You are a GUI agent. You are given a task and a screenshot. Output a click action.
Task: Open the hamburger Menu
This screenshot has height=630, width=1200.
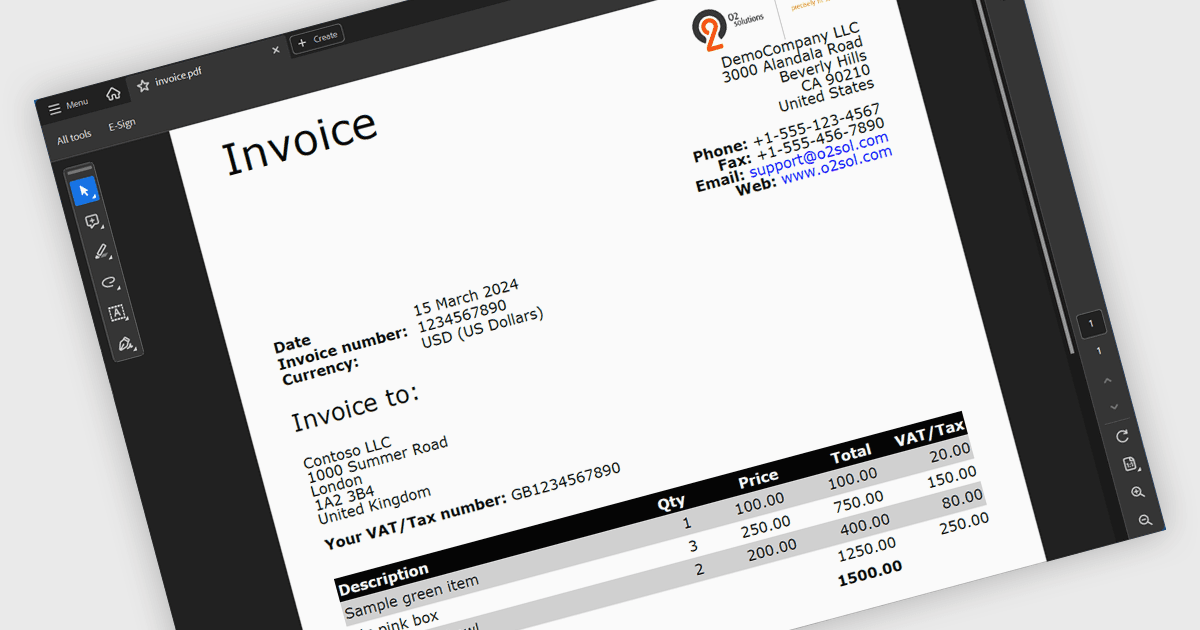click(69, 107)
